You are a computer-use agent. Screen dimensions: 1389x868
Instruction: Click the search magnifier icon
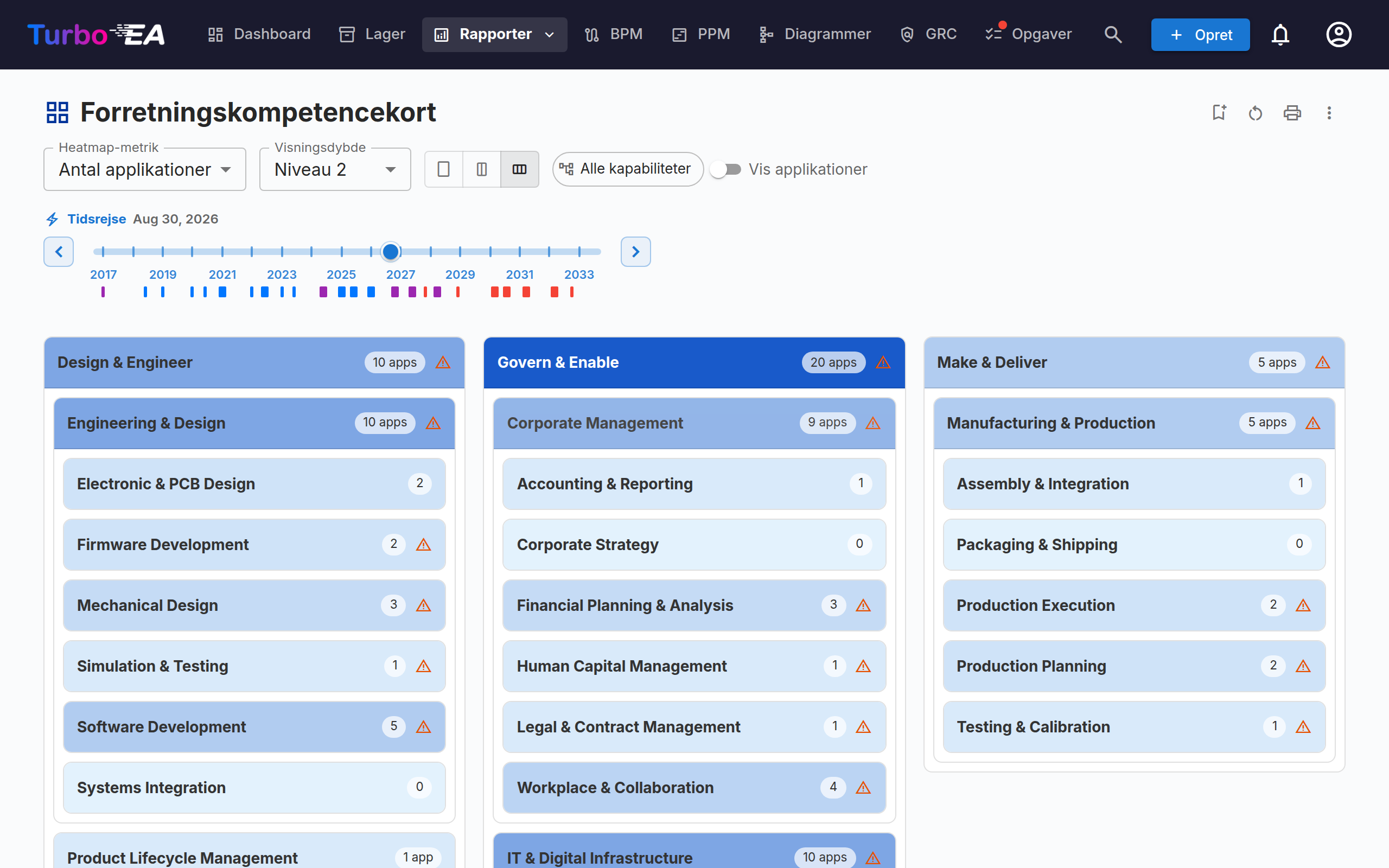(1113, 34)
